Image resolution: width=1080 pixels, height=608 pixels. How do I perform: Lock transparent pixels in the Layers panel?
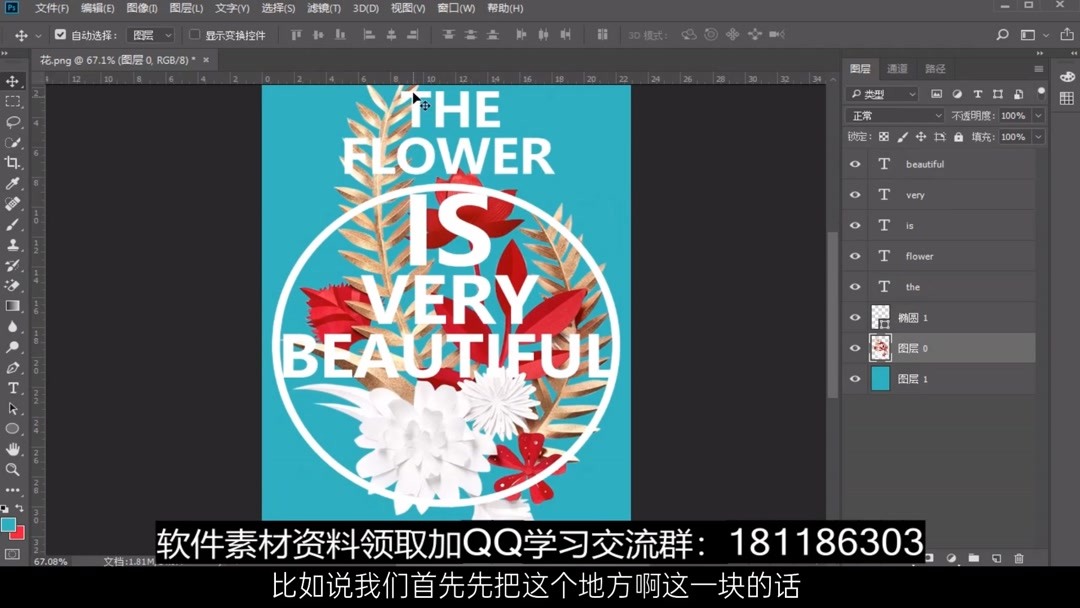point(884,136)
